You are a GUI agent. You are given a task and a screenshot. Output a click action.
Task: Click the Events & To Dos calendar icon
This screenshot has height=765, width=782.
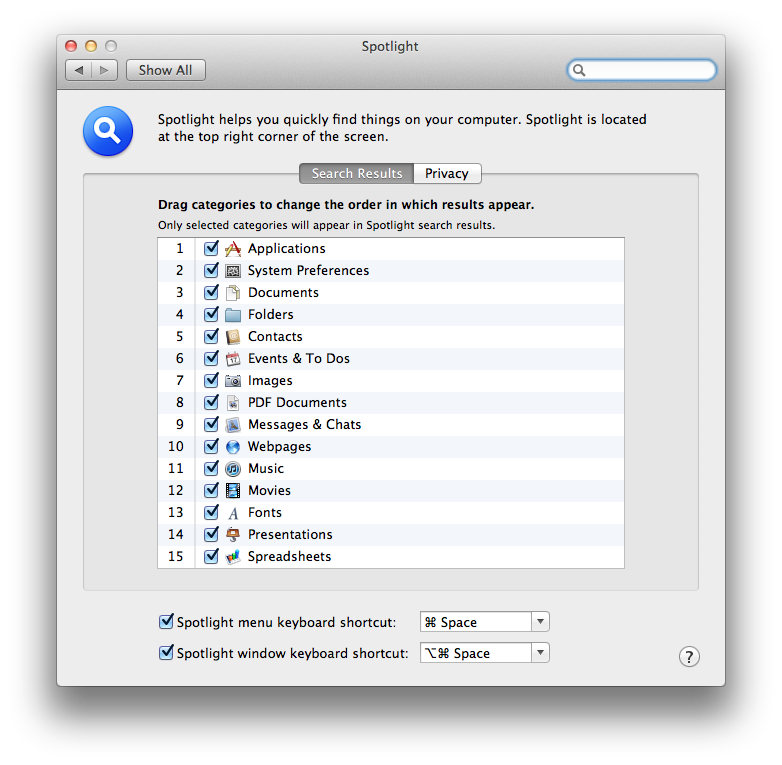233,359
